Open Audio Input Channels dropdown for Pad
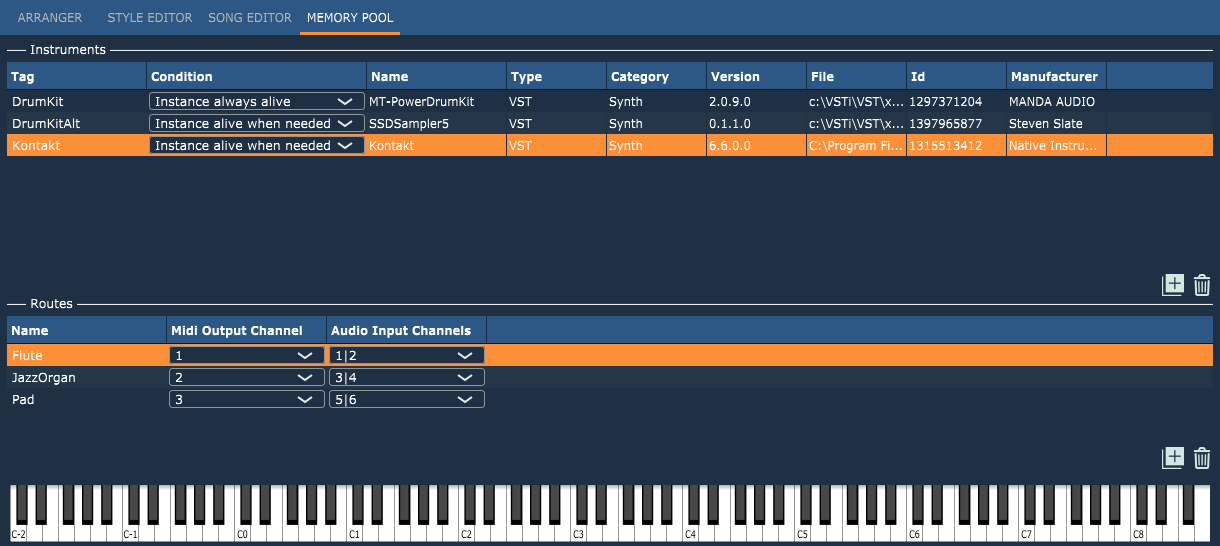The height and width of the screenshot is (546, 1220). pos(407,399)
